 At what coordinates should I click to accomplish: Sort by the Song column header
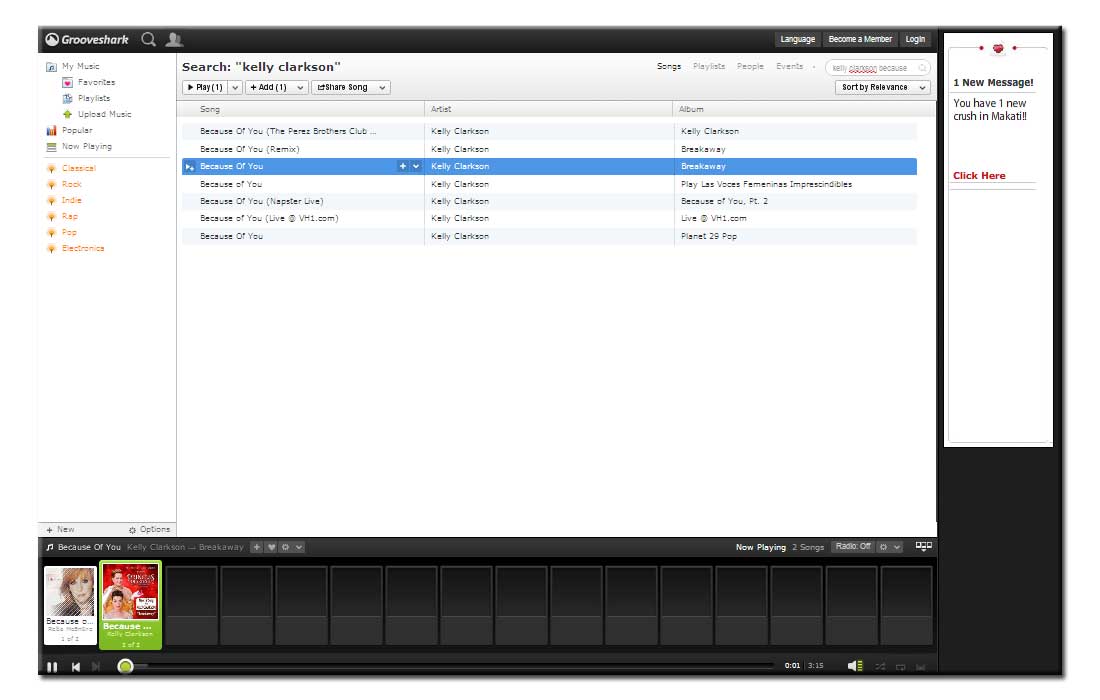(x=302, y=109)
